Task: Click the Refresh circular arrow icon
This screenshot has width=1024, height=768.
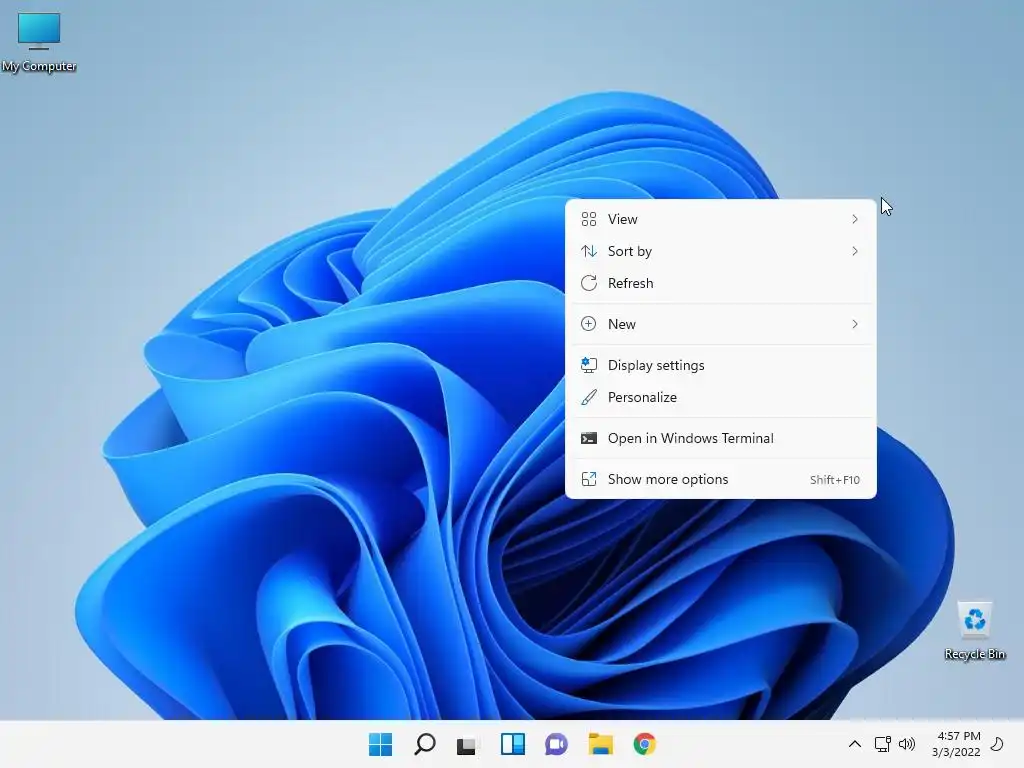Action: pyautogui.click(x=588, y=283)
